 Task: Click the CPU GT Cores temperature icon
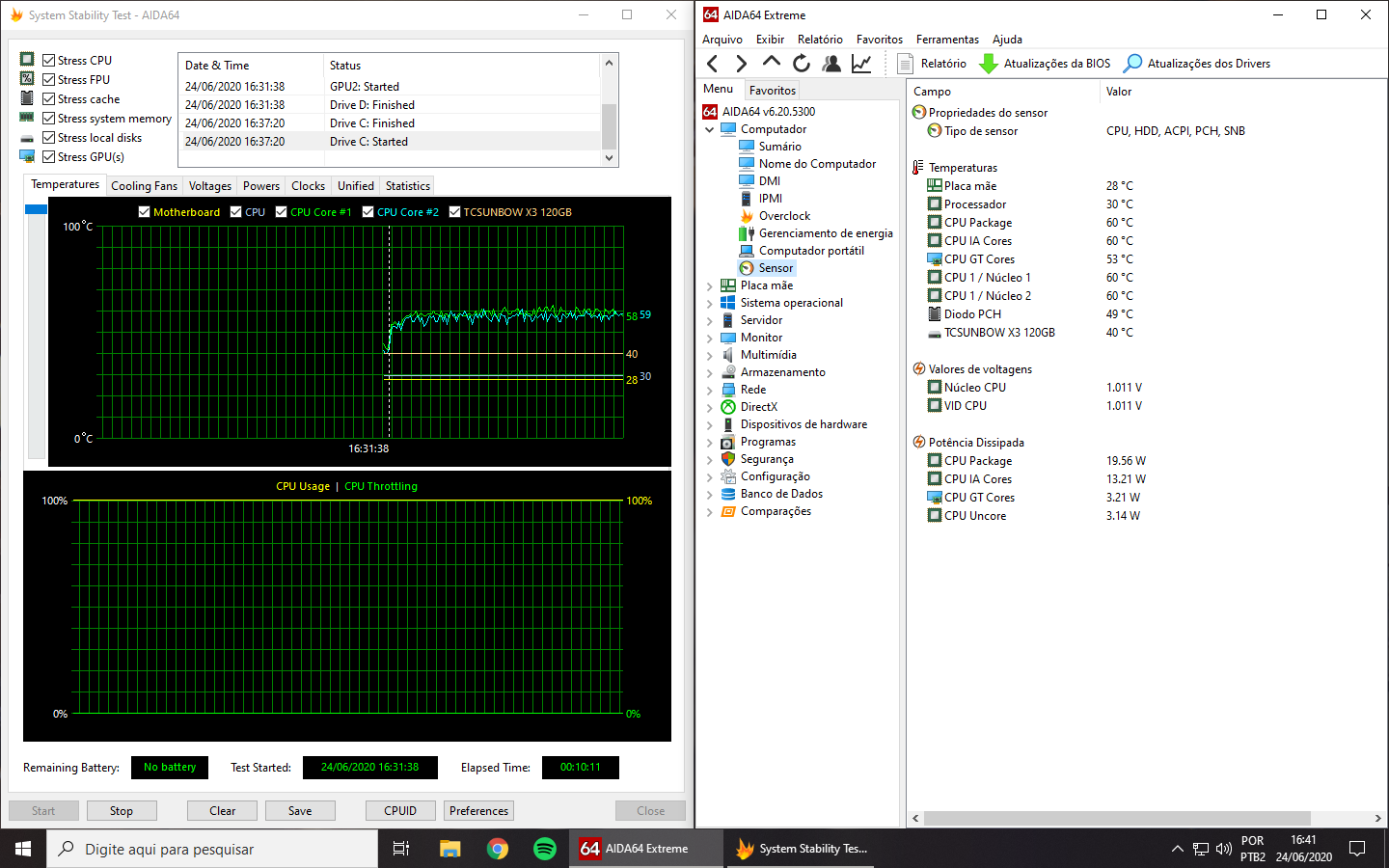(934, 259)
